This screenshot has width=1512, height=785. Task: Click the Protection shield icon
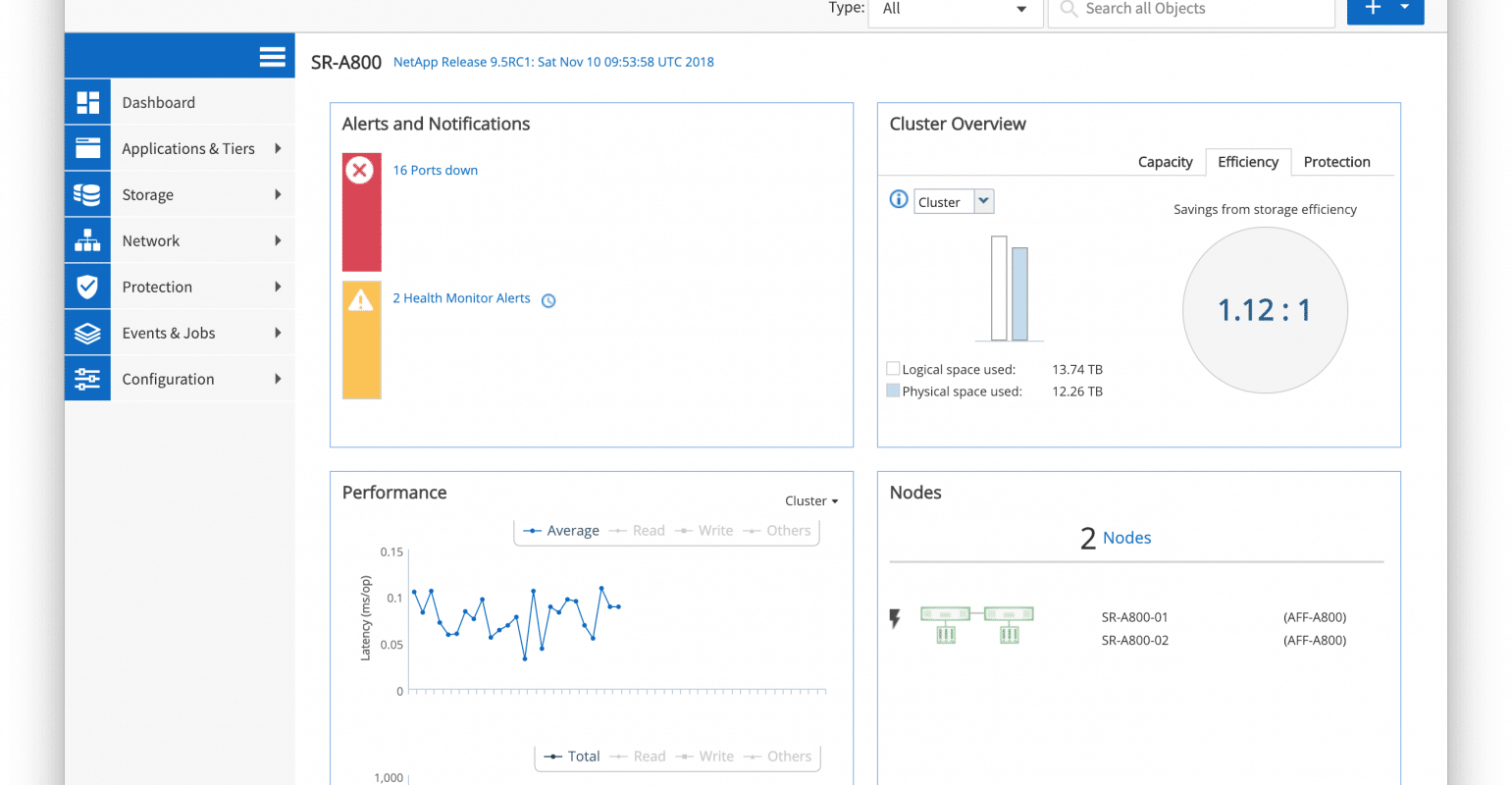87,287
